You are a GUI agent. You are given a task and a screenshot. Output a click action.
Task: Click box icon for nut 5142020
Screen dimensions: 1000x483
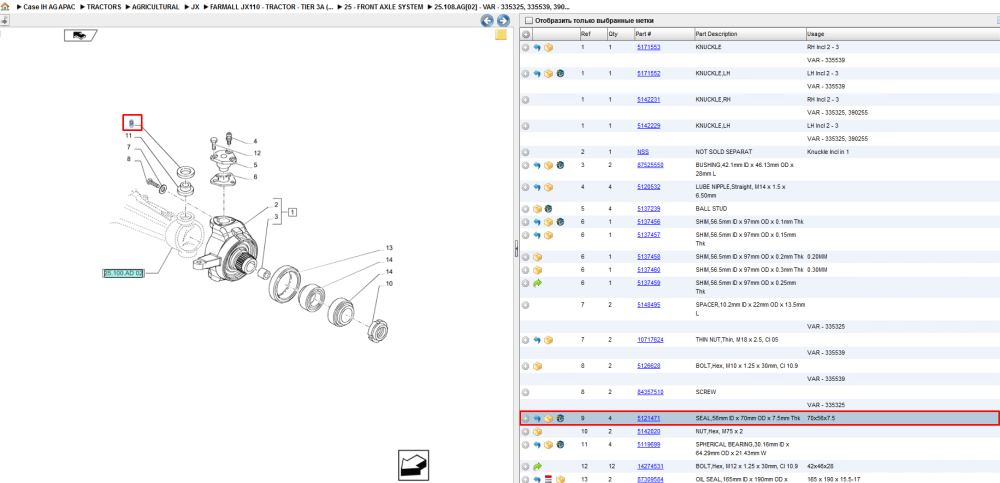pyautogui.click(x=537, y=432)
